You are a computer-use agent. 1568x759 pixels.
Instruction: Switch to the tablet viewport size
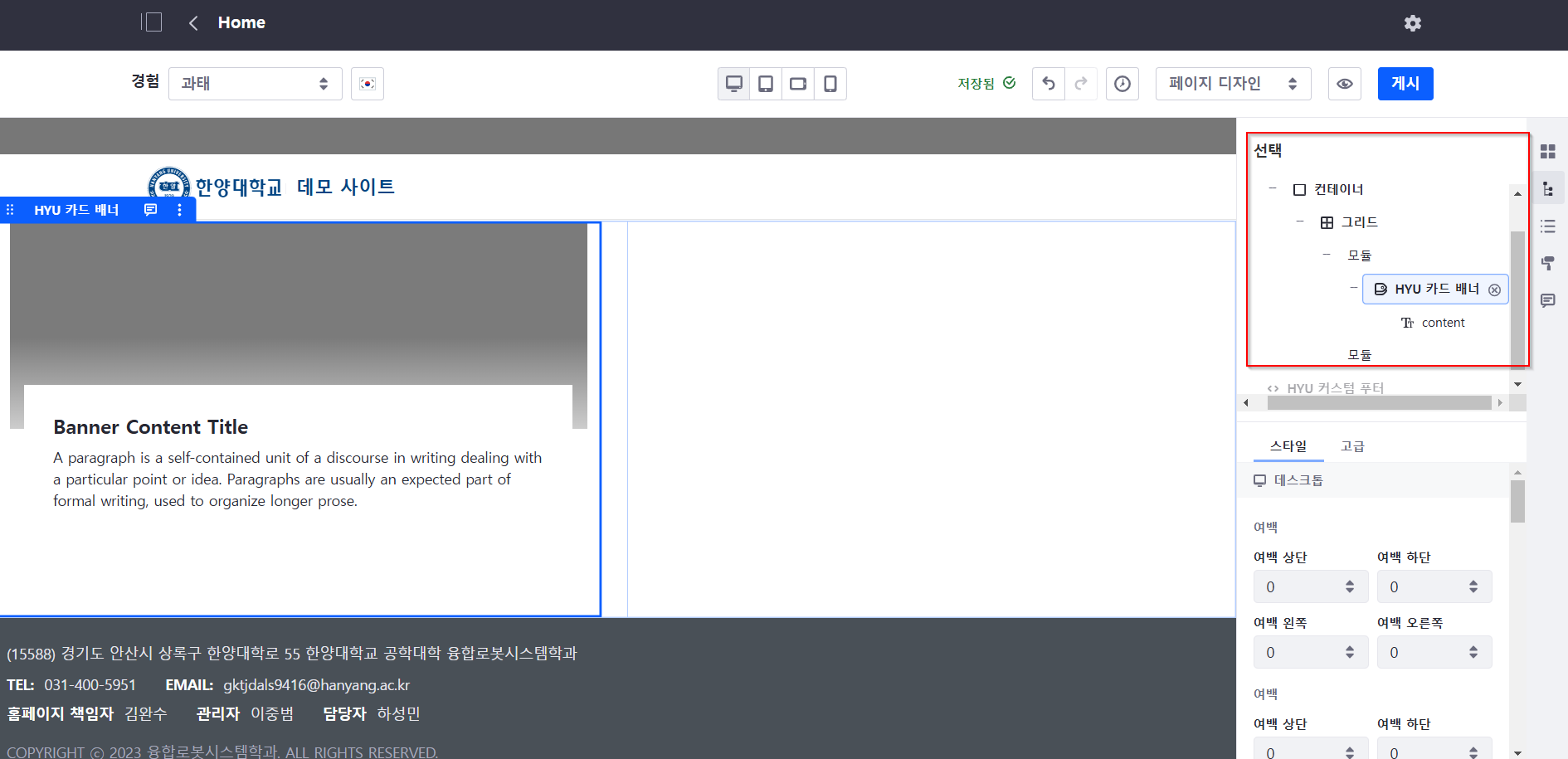(766, 84)
